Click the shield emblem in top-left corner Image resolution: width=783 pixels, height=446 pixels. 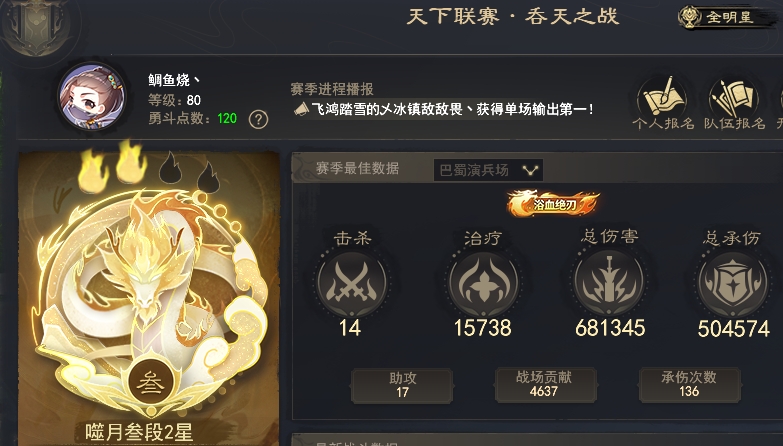tap(36, 26)
